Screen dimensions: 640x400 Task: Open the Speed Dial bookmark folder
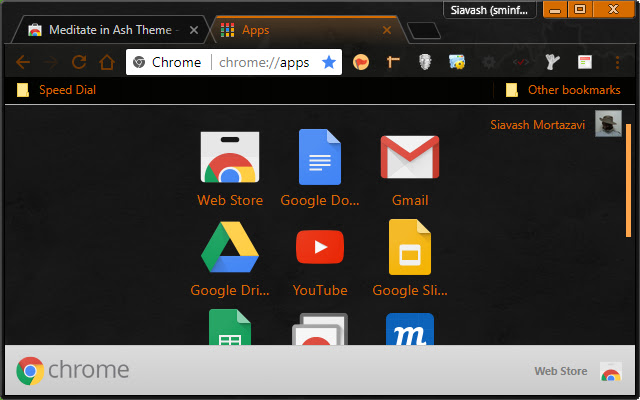click(x=56, y=90)
